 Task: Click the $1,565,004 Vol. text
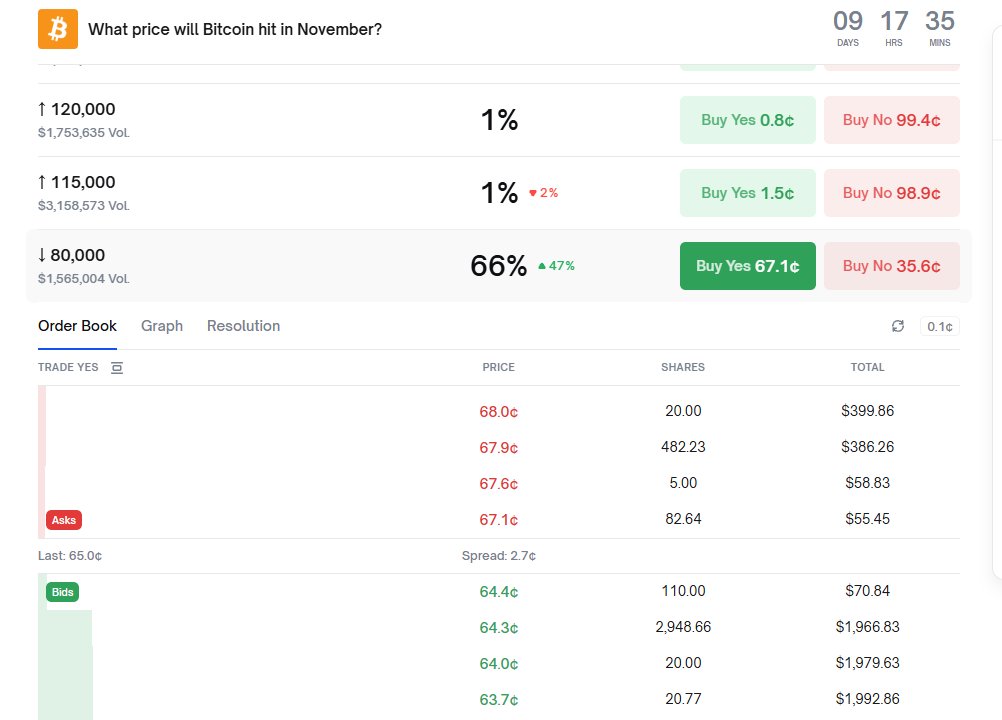(x=84, y=279)
